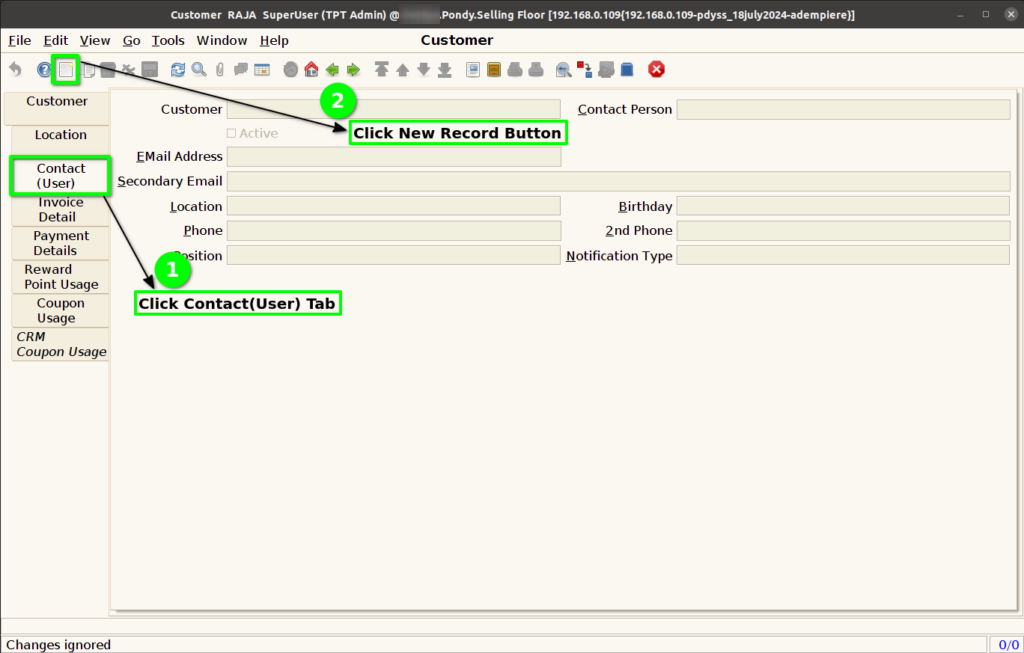
Task: Go to detail record green right arrow
Action: click(353, 69)
